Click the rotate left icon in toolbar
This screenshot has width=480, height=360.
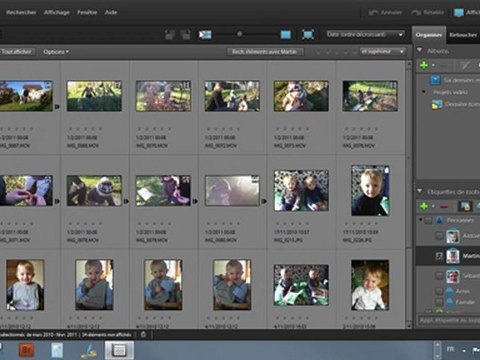[170, 34]
